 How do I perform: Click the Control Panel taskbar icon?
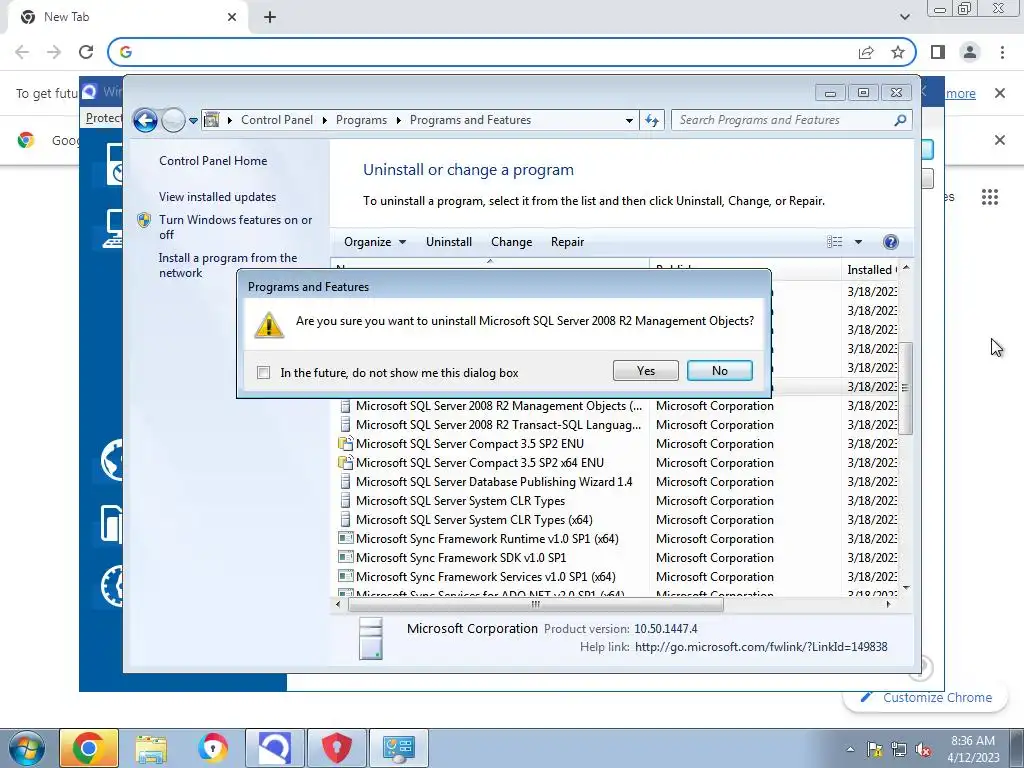399,748
